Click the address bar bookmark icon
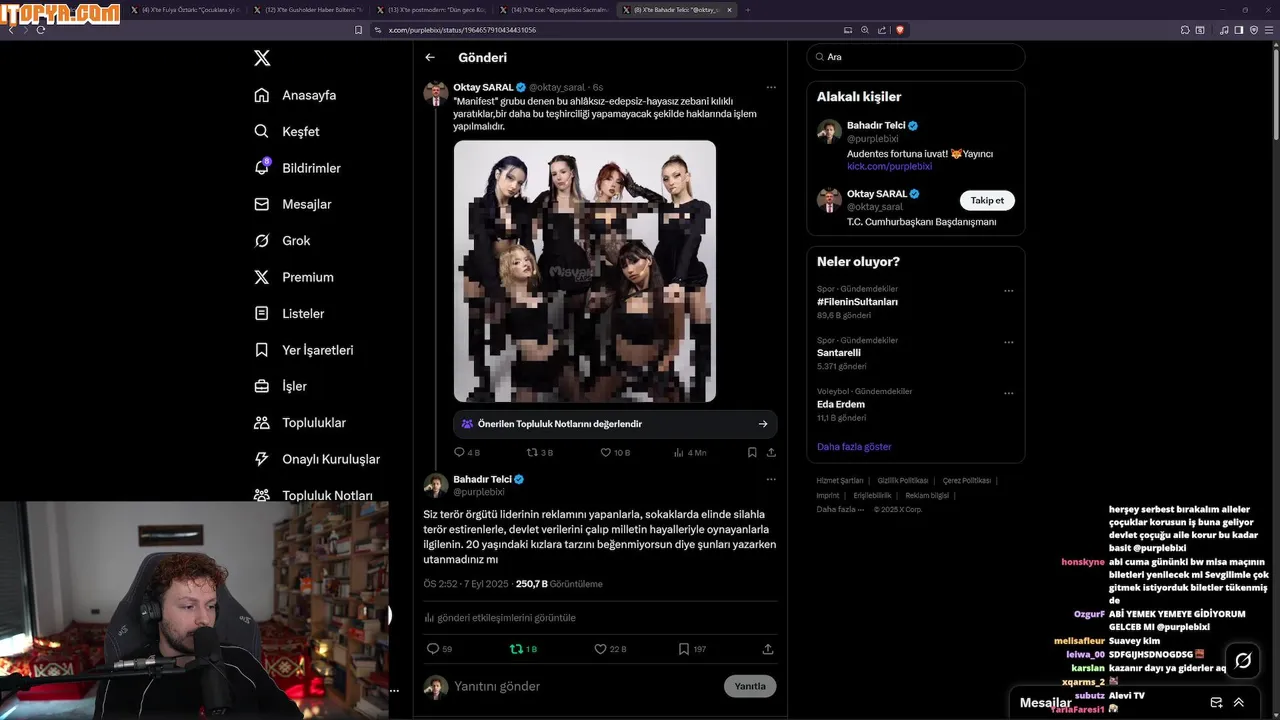 358,30
